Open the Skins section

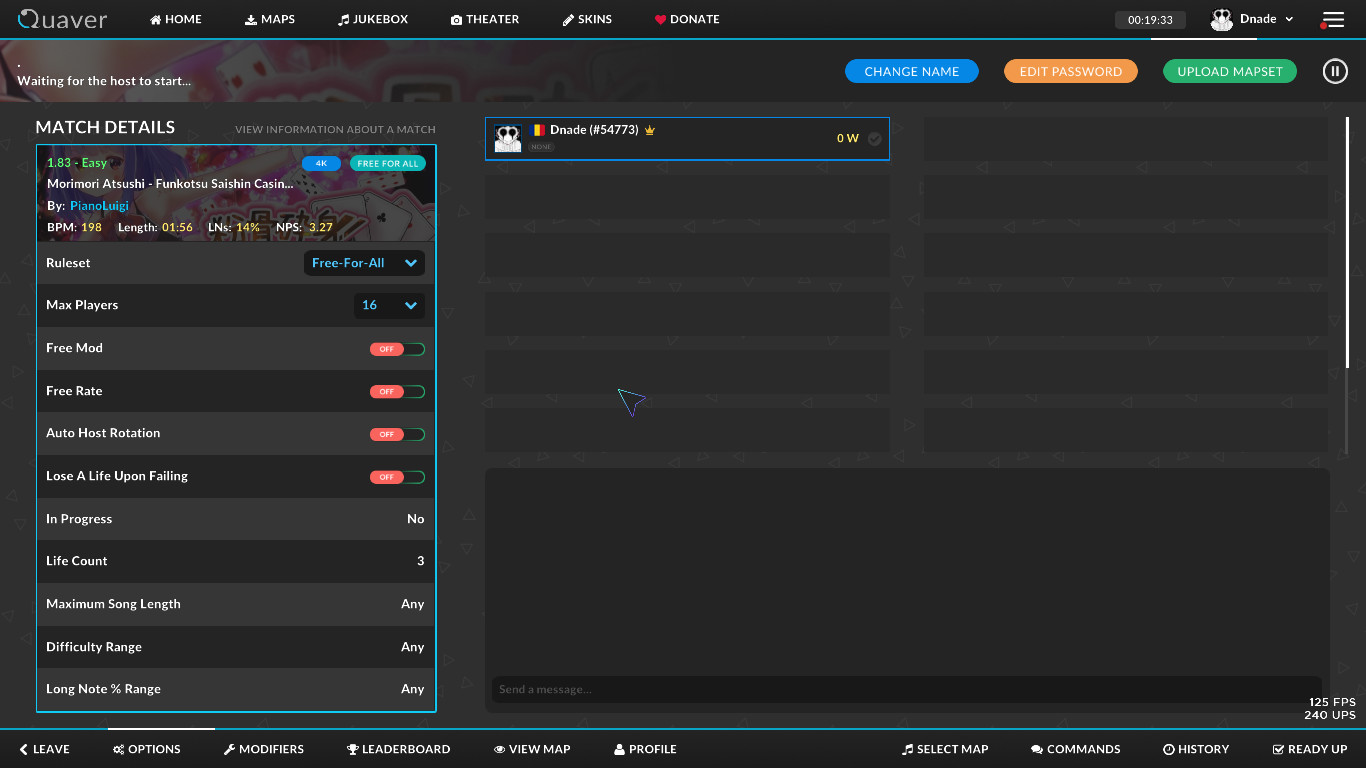pos(587,19)
